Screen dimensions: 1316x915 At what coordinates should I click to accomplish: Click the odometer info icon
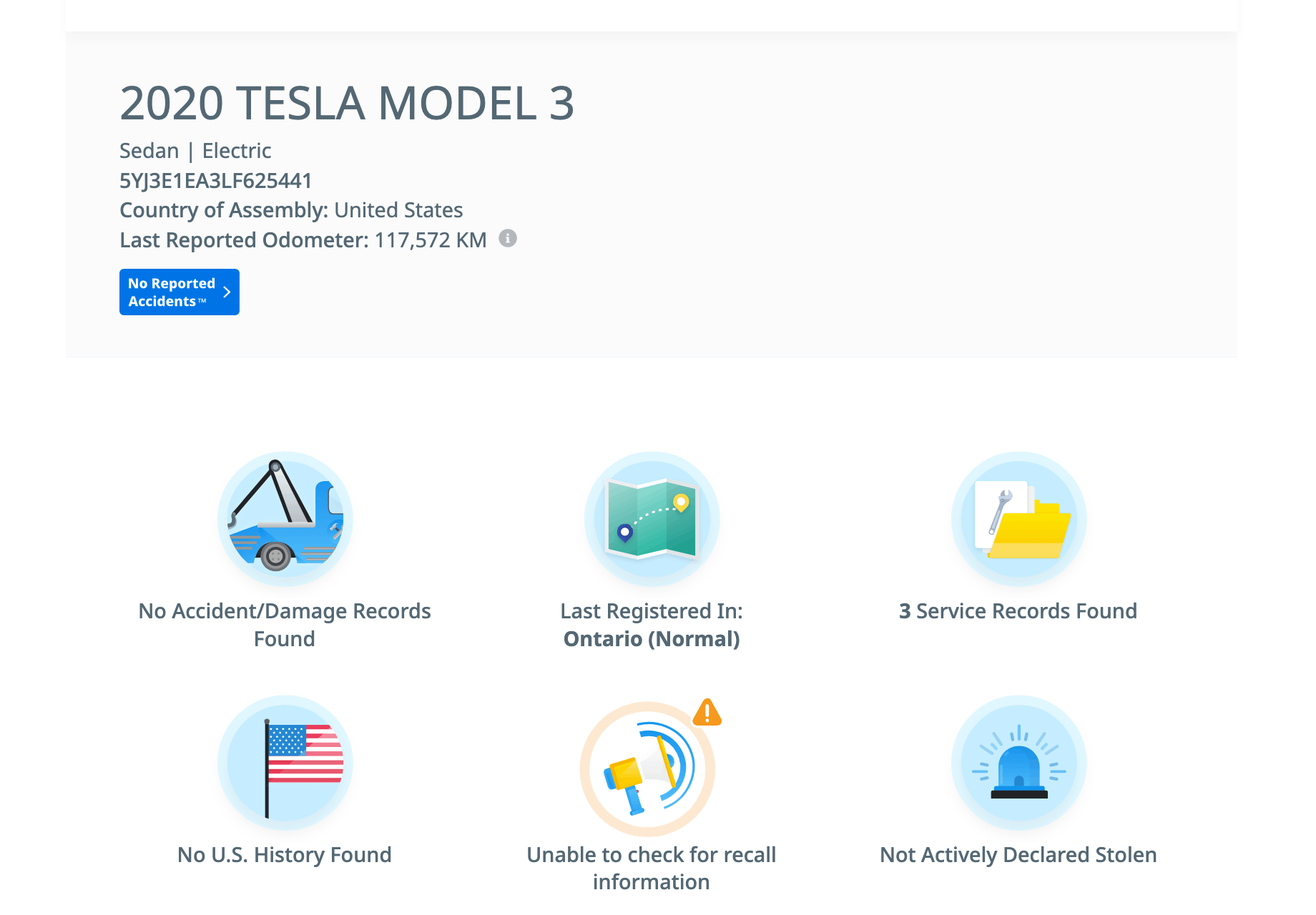508,239
